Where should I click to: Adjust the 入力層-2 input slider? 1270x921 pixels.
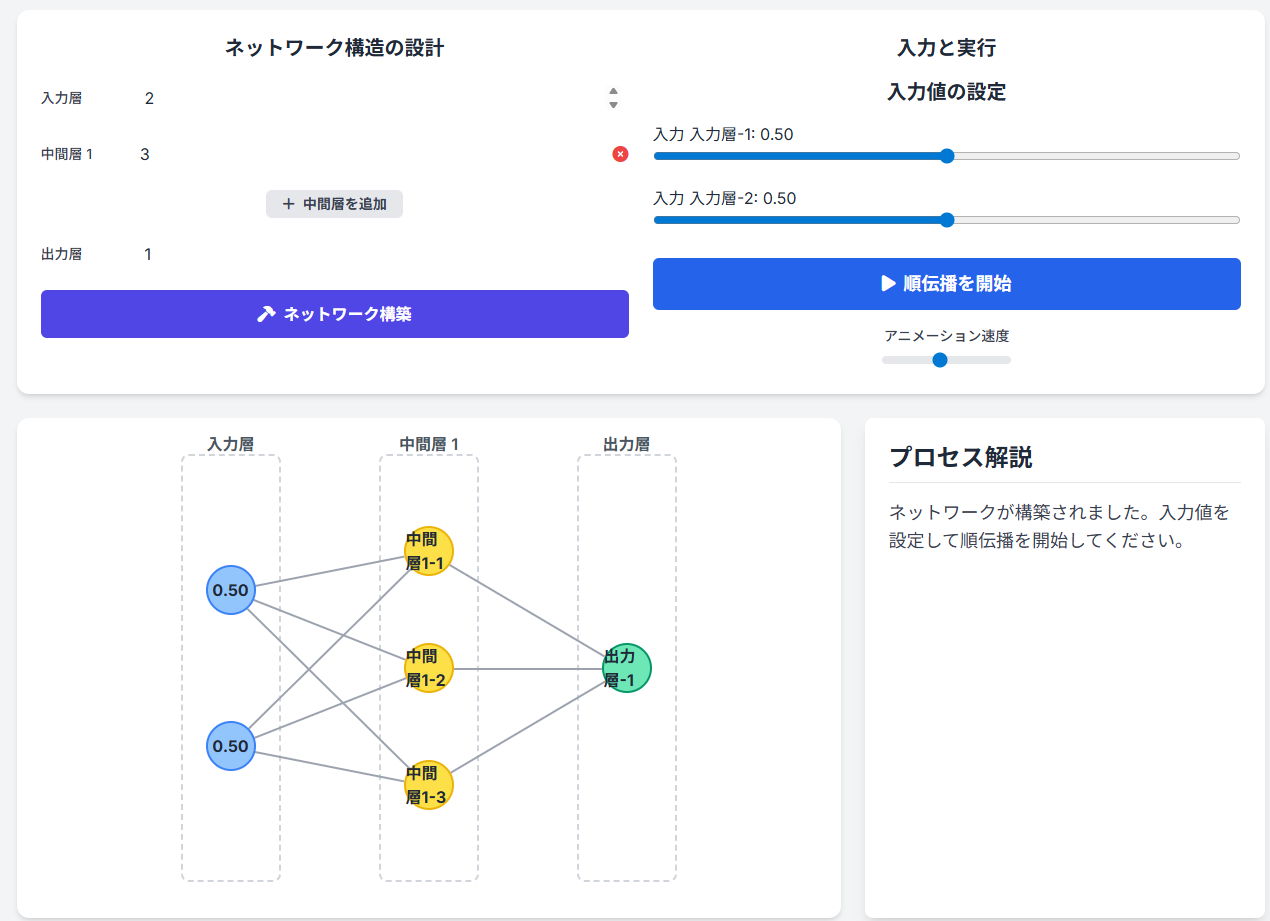[947, 220]
